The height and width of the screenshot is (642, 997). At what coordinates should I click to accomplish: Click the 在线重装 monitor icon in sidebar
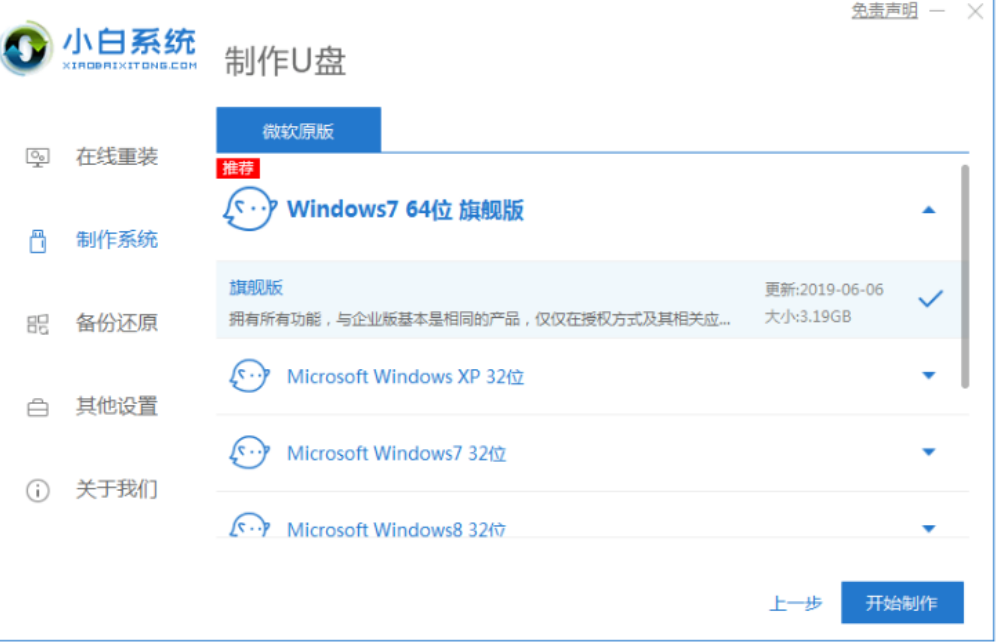click(38, 158)
